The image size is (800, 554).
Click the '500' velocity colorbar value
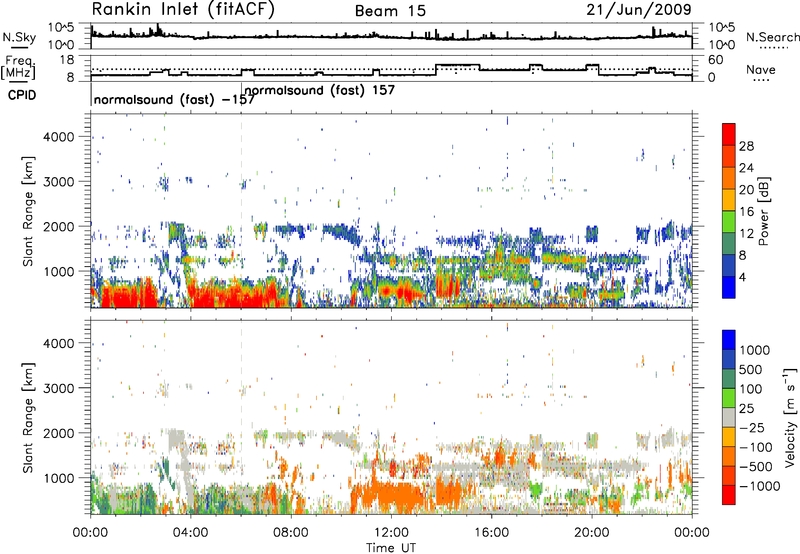click(751, 369)
